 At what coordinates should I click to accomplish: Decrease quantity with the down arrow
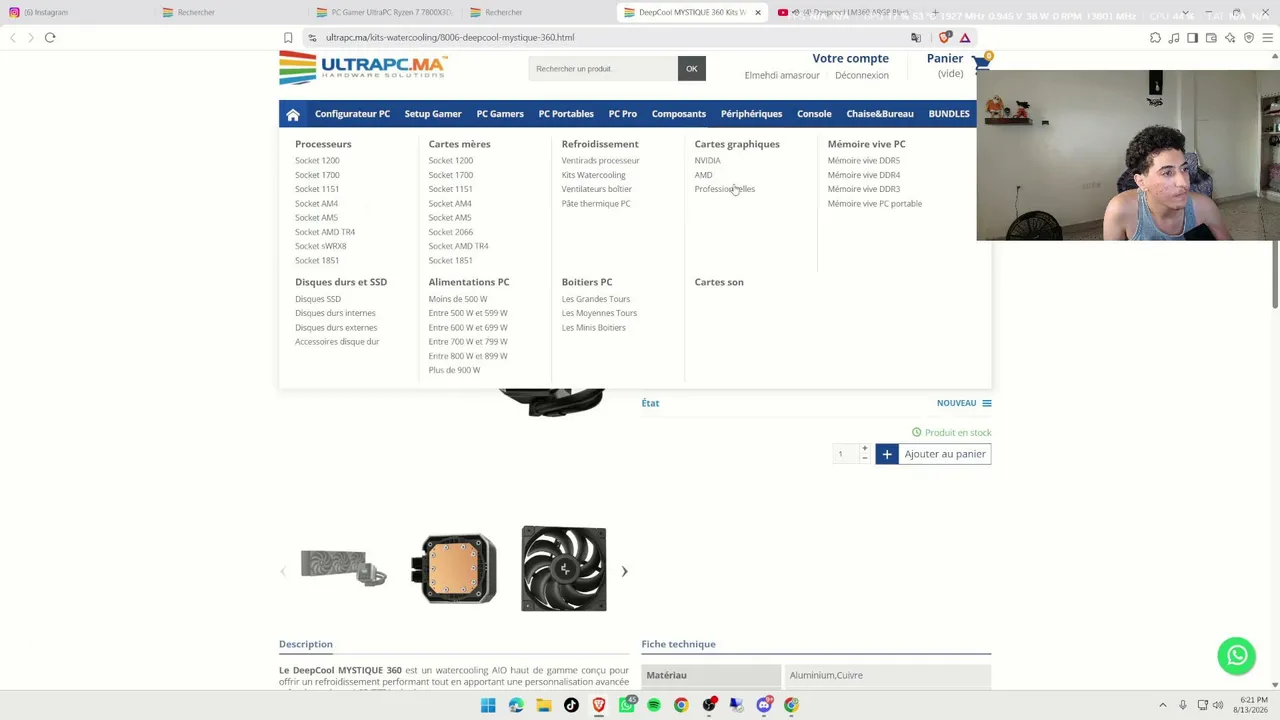[865, 458]
